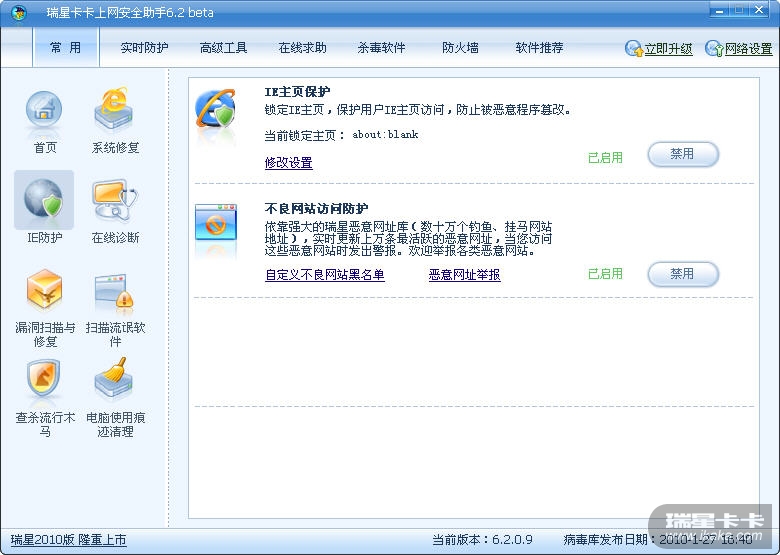The image size is (780, 555).
Task: Click the 不良网站访问防护 heading
Action: [316, 208]
